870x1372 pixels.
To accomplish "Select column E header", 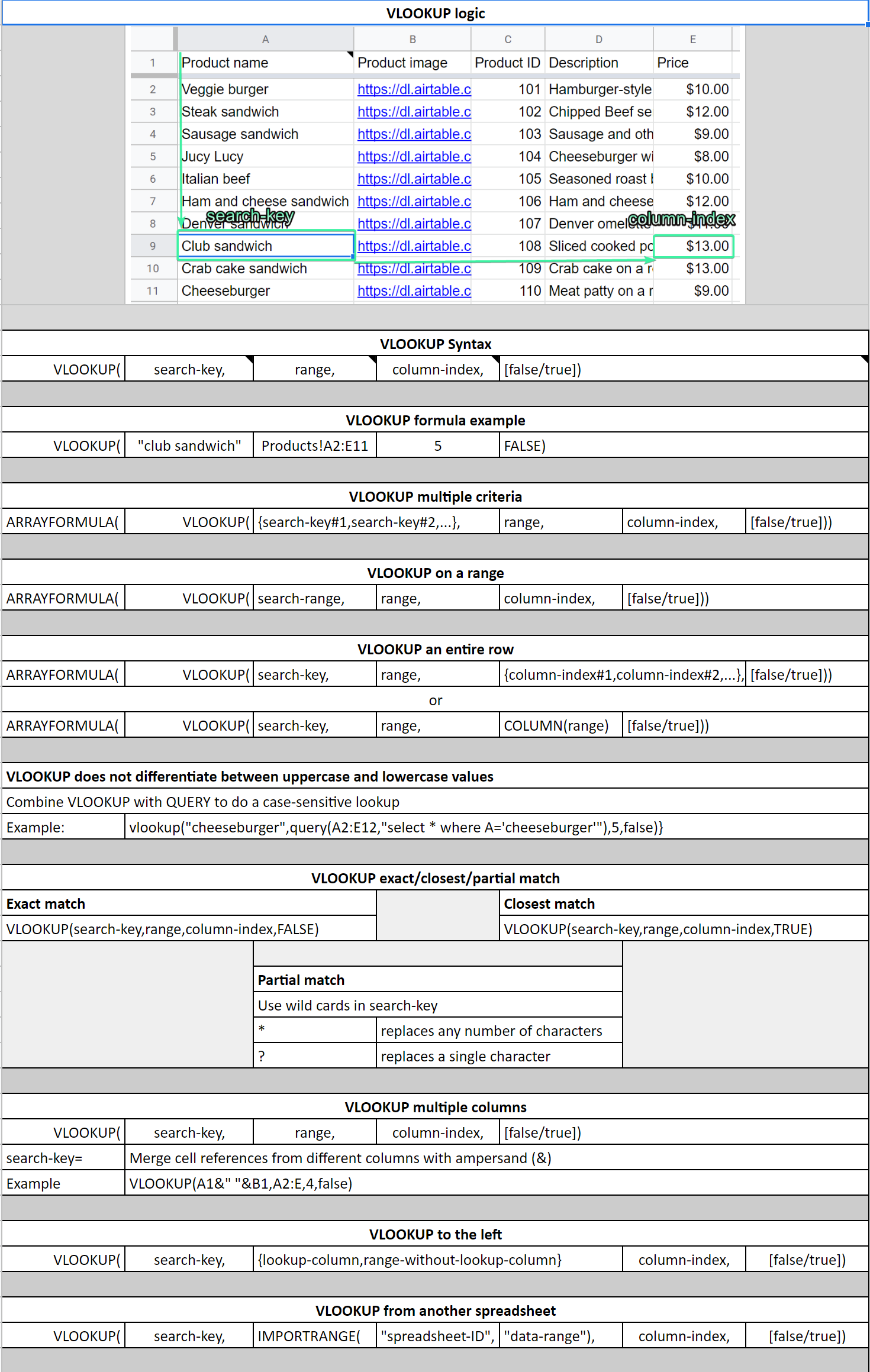I will click(x=692, y=39).
